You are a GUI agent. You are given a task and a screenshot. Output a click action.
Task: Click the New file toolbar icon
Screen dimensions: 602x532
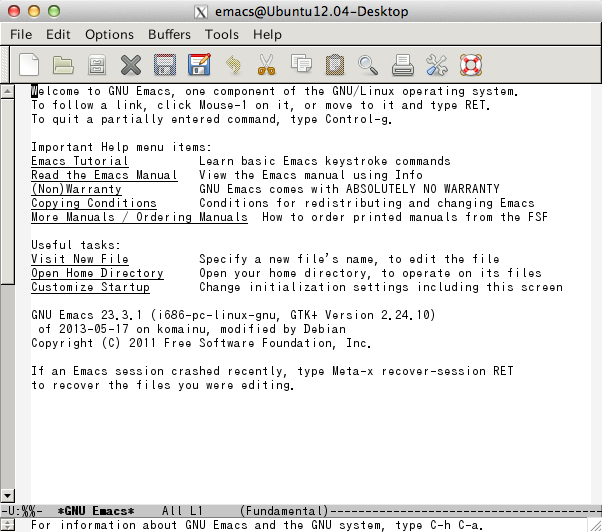(29, 64)
